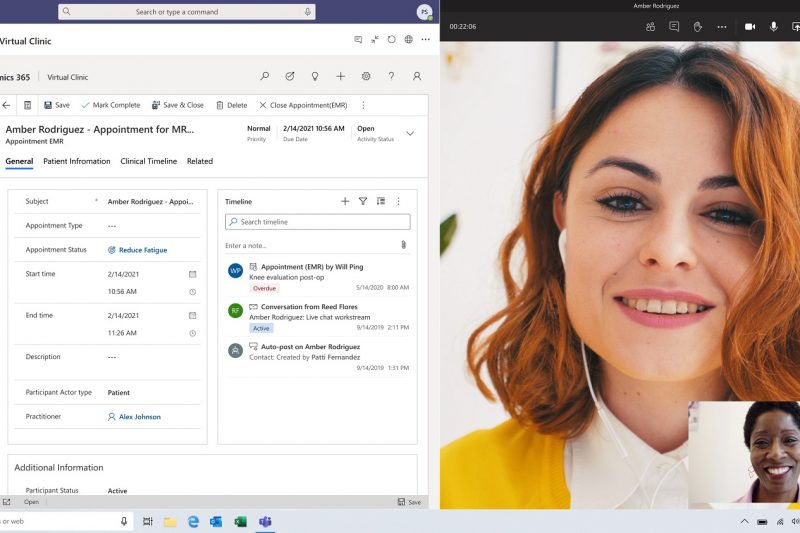Open the calendar picker for Start time date
The image size is (800, 533).
click(193, 274)
